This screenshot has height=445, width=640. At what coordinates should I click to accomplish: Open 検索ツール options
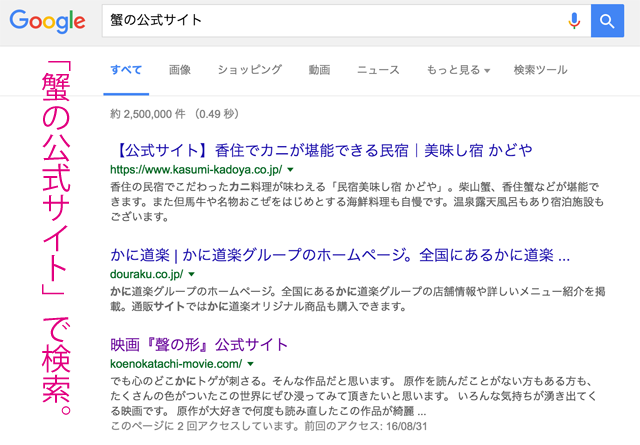540,70
